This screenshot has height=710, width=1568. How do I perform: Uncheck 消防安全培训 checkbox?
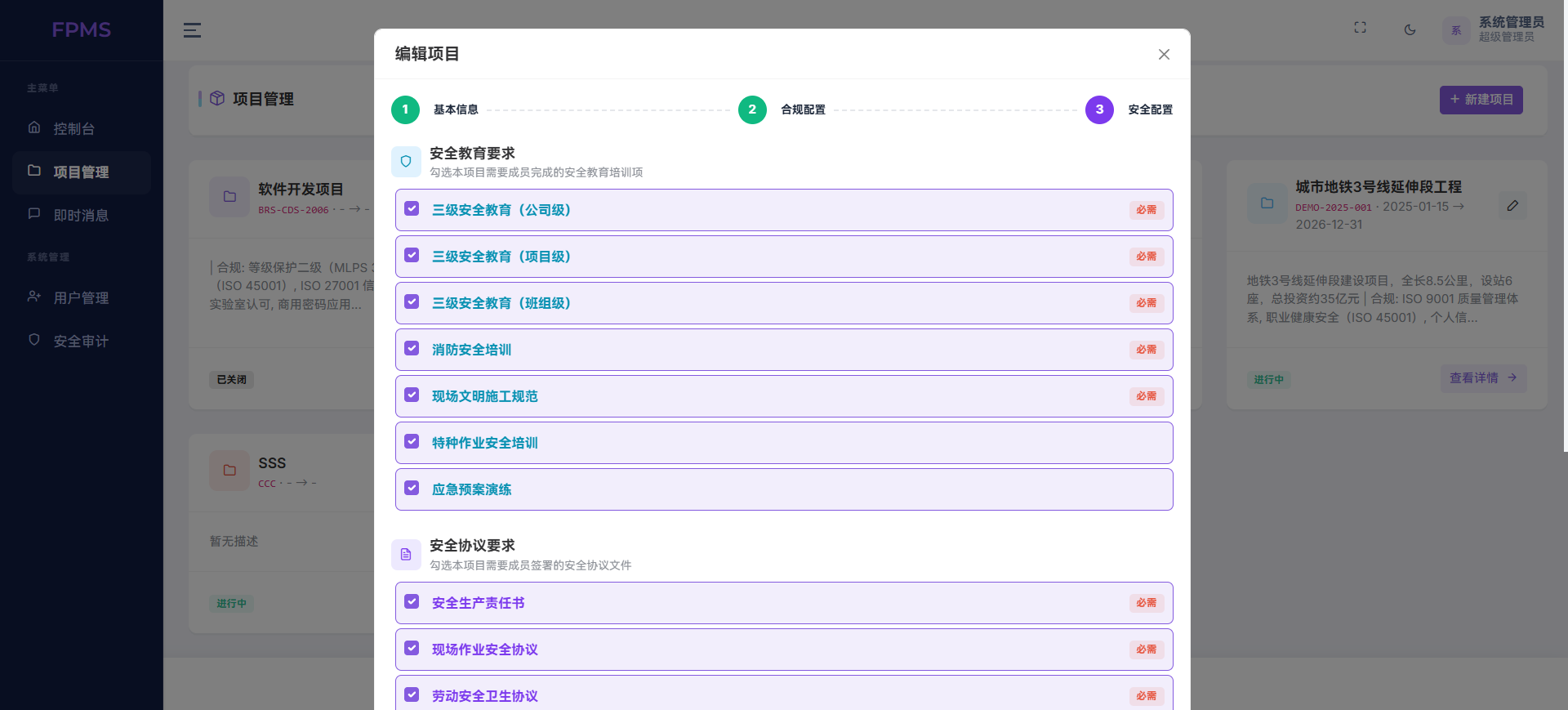pyautogui.click(x=412, y=349)
